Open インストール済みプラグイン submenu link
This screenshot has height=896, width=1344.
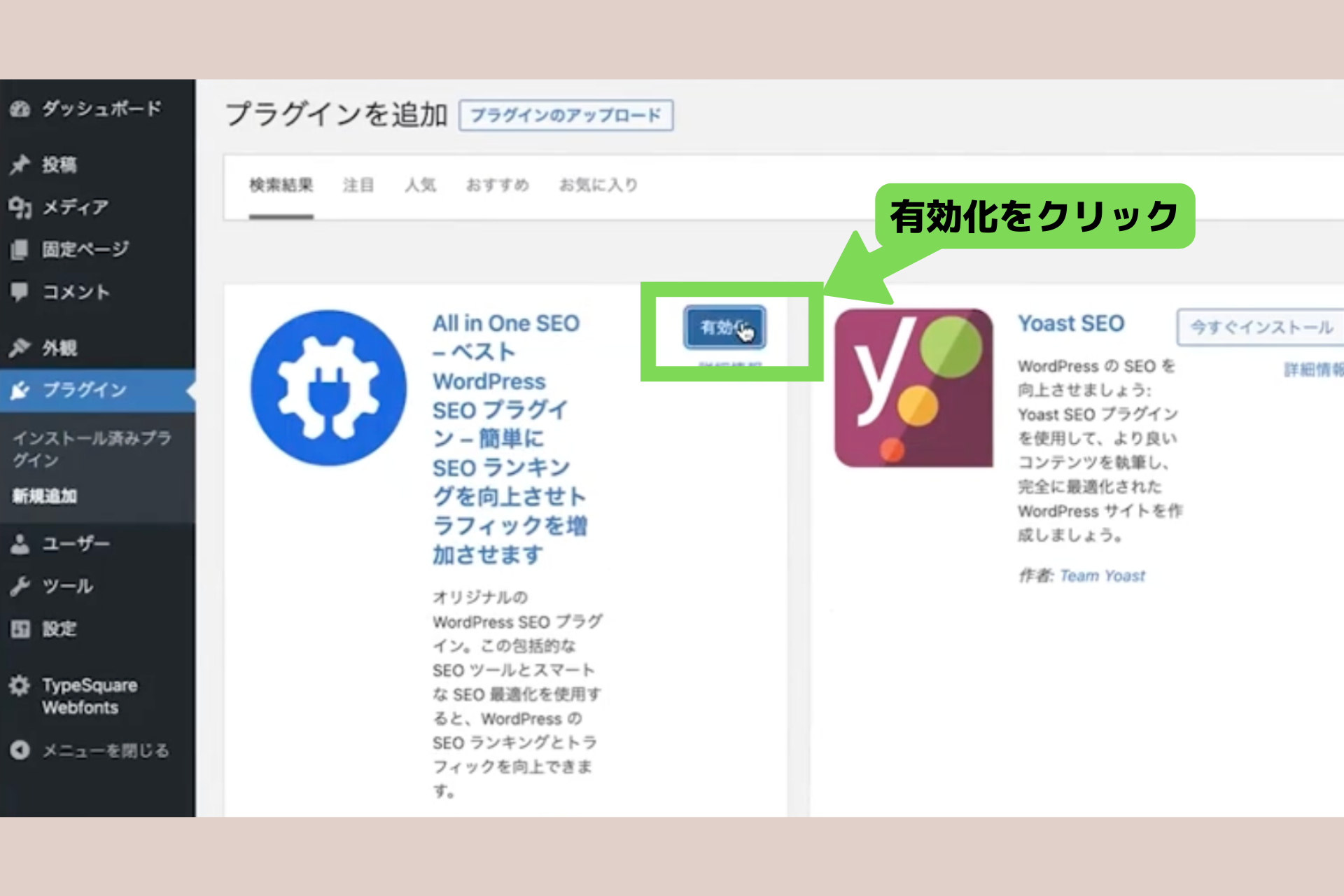(92, 449)
